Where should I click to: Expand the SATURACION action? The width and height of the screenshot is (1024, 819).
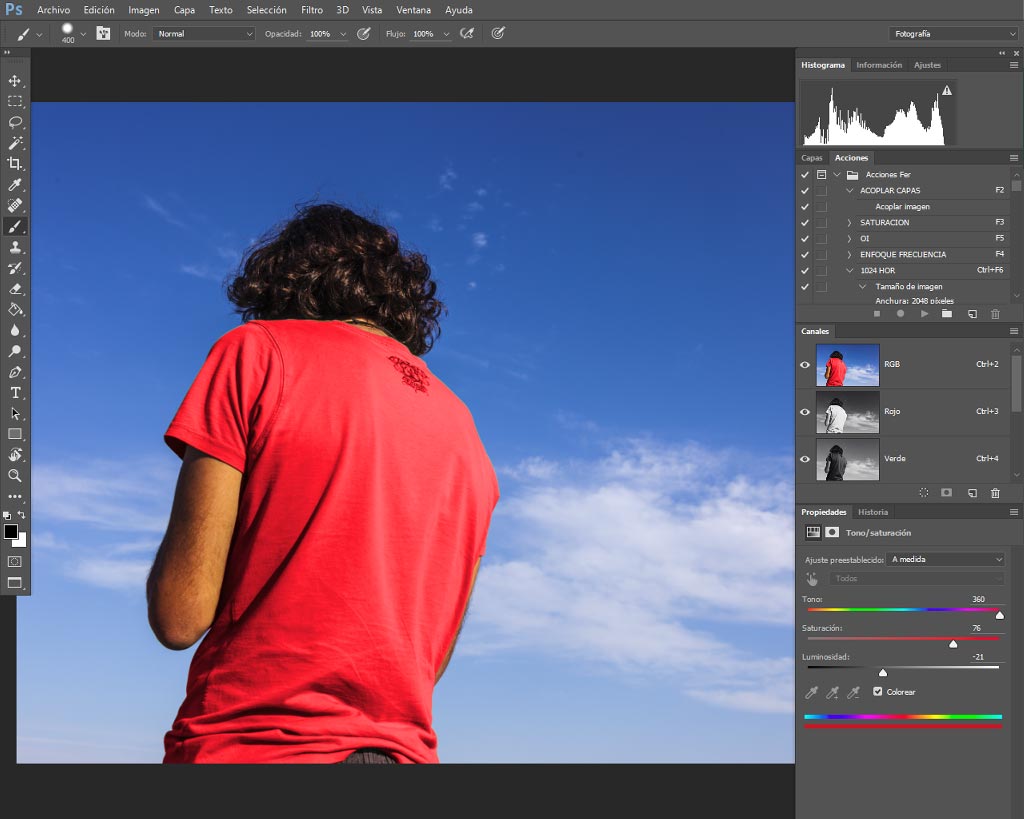[x=849, y=223]
